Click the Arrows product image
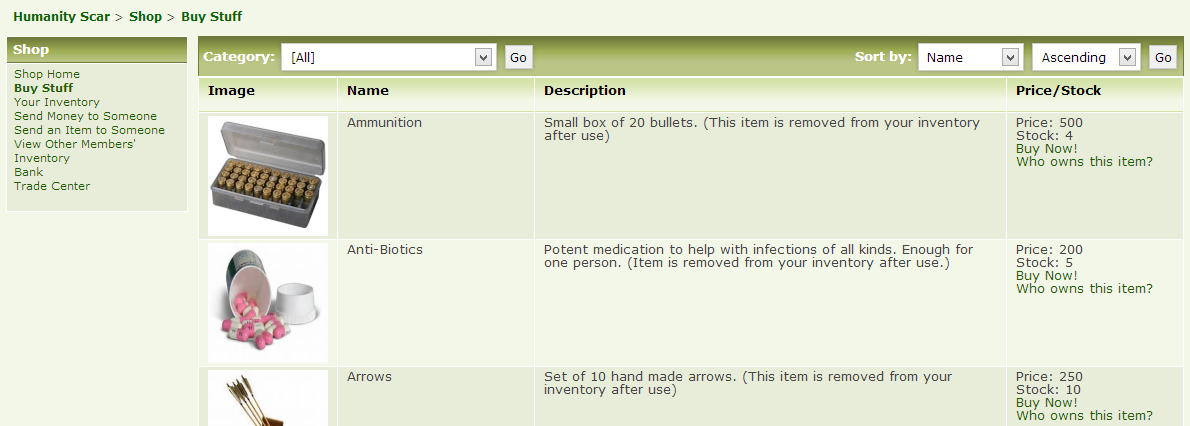 click(267, 397)
